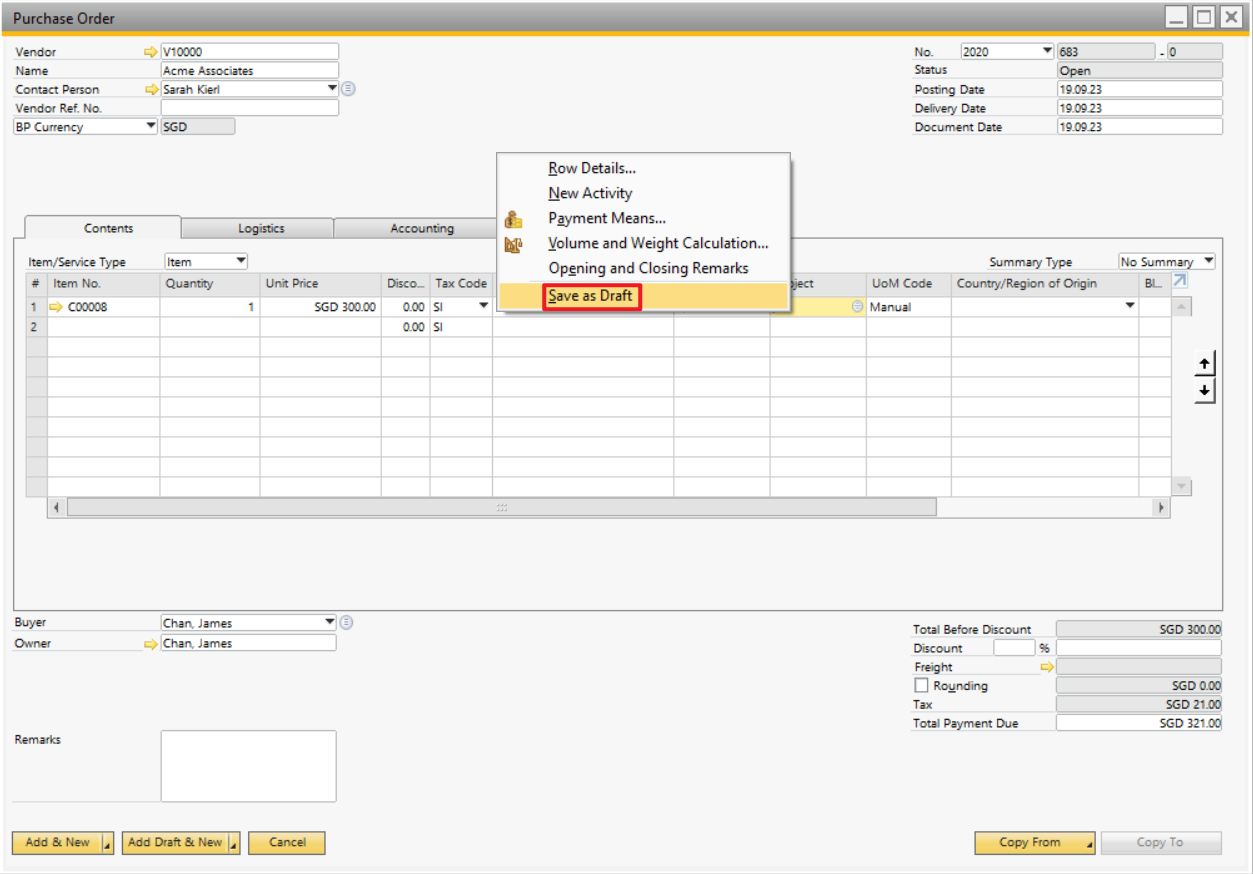Image resolution: width=1253 pixels, height=874 pixels.
Task: Click vertical scrollbar down arrow of grid
Action: pos(1182,487)
